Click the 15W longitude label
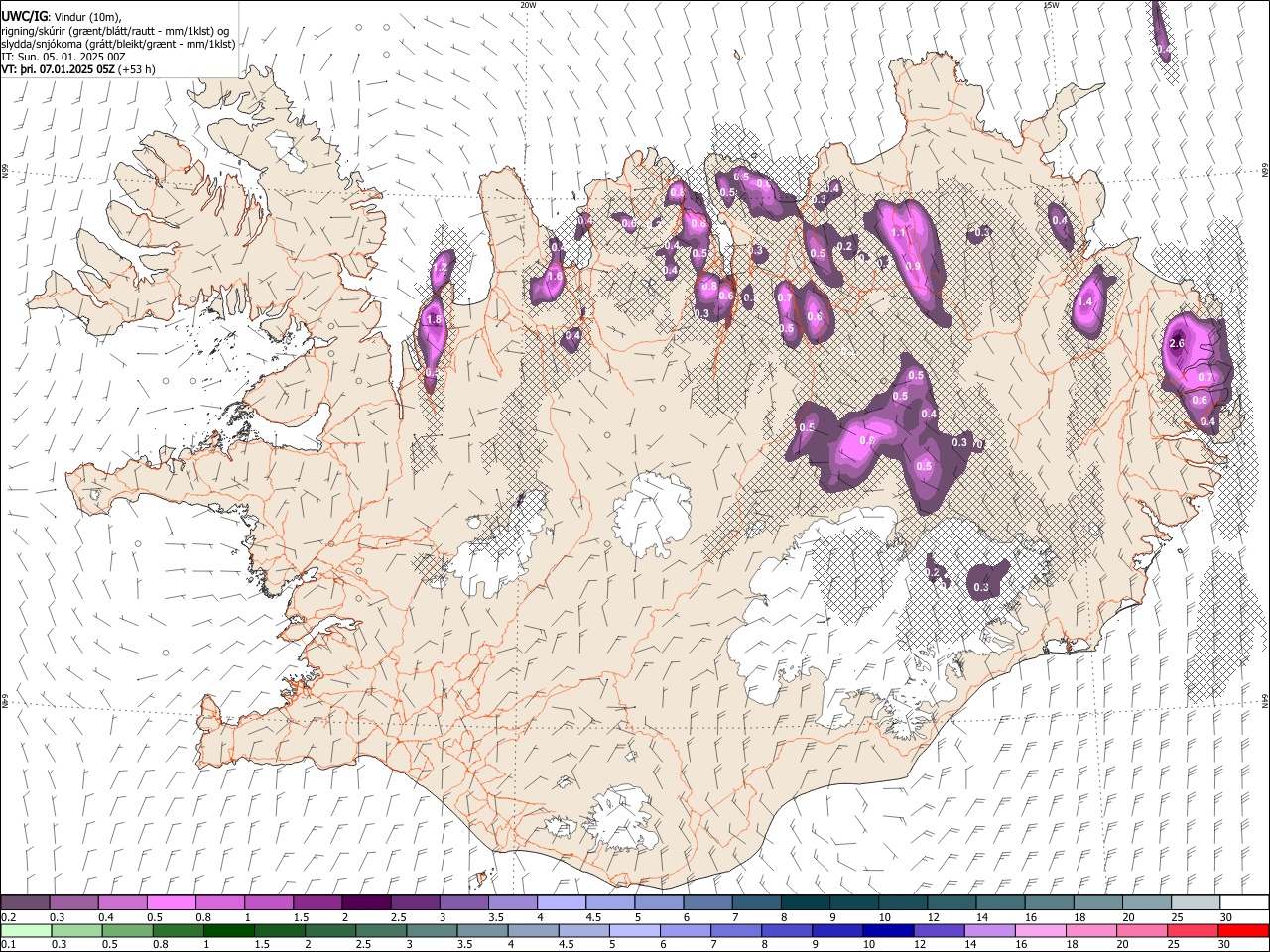 pyautogui.click(x=1051, y=5)
